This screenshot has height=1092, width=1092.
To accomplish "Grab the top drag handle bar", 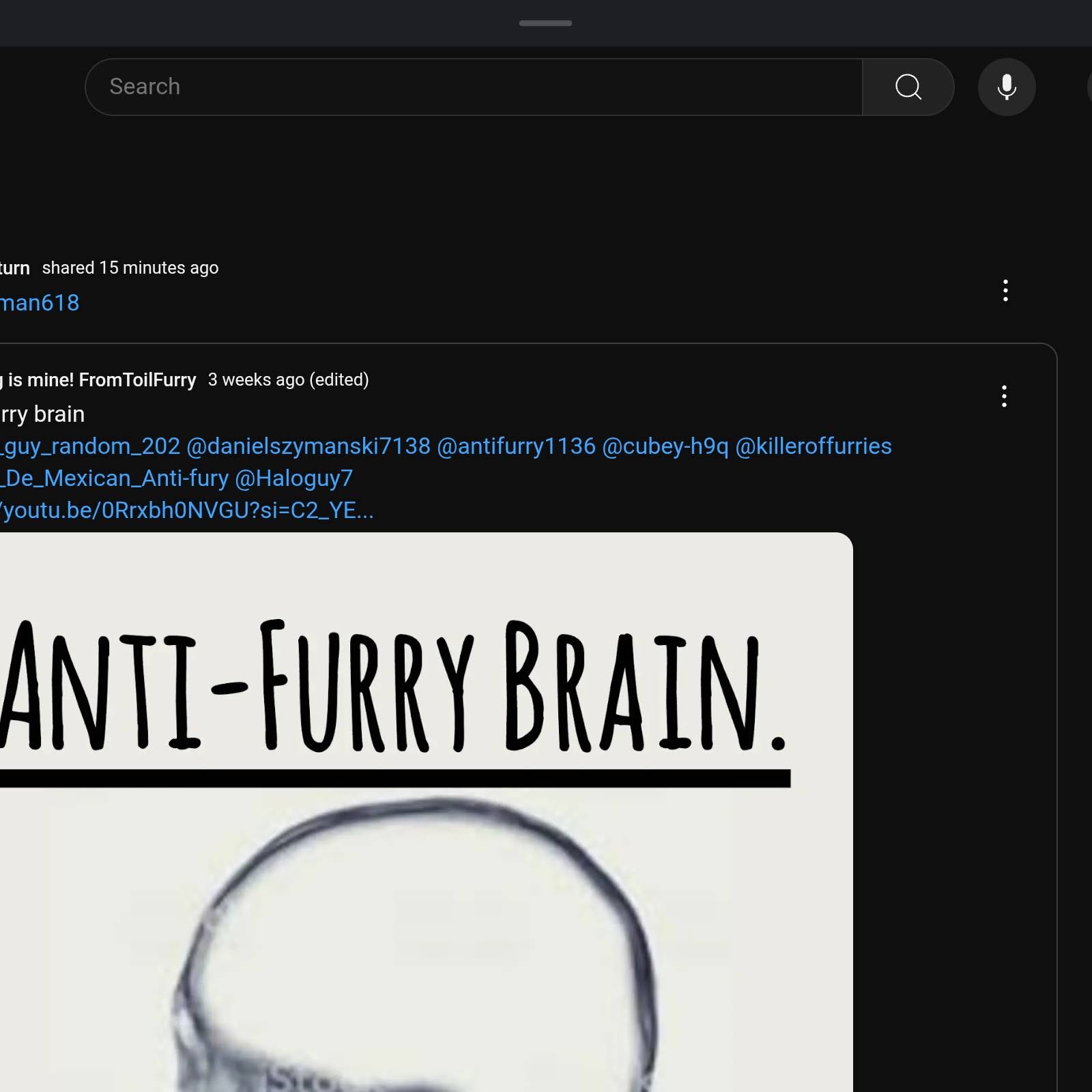I will [x=545, y=23].
